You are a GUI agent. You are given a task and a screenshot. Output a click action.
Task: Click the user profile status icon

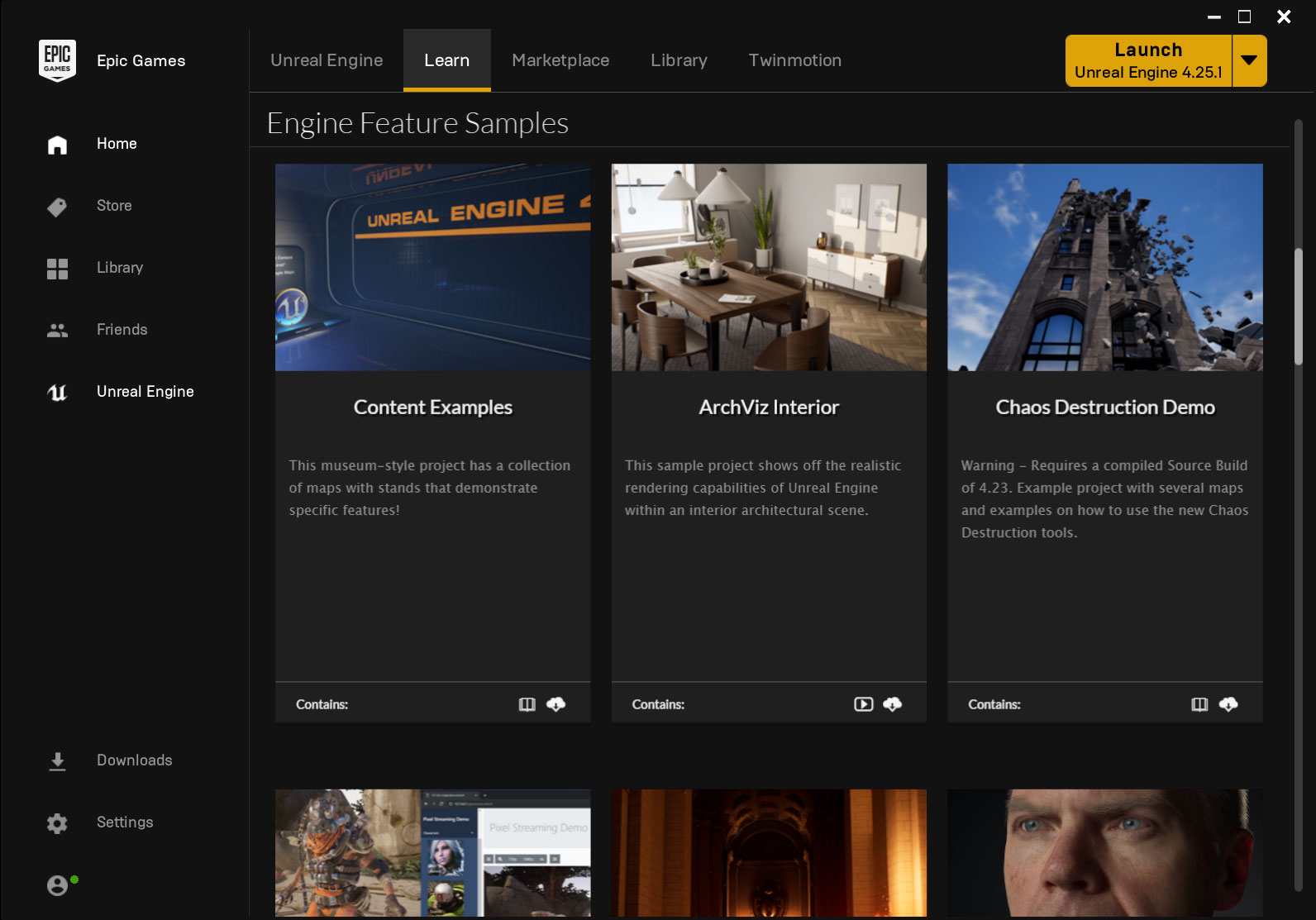pyautogui.click(x=58, y=885)
